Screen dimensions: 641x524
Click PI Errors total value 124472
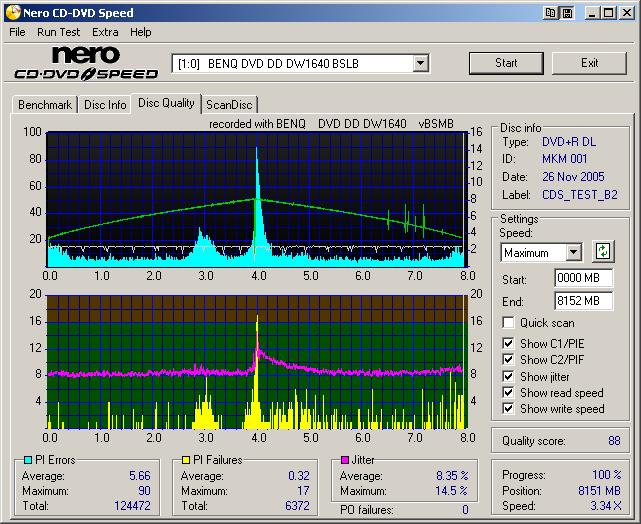(x=132, y=506)
